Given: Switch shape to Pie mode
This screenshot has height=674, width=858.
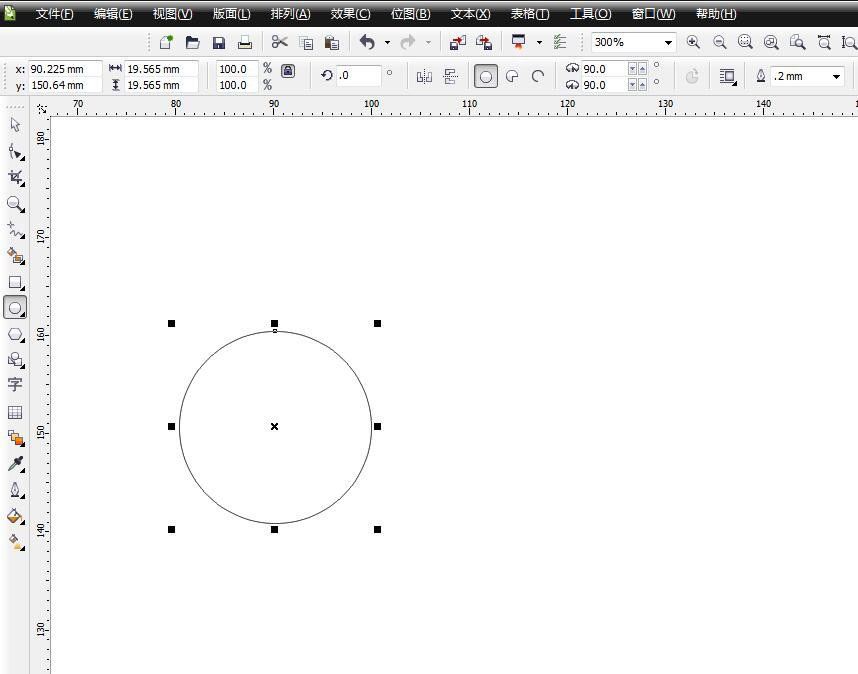Looking at the screenshot, I should click(x=512, y=77).
